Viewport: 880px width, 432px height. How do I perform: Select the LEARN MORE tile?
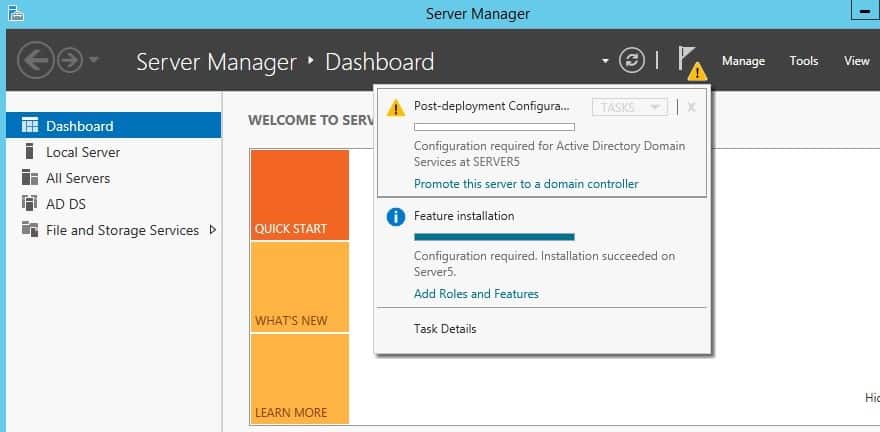(300, 379)
